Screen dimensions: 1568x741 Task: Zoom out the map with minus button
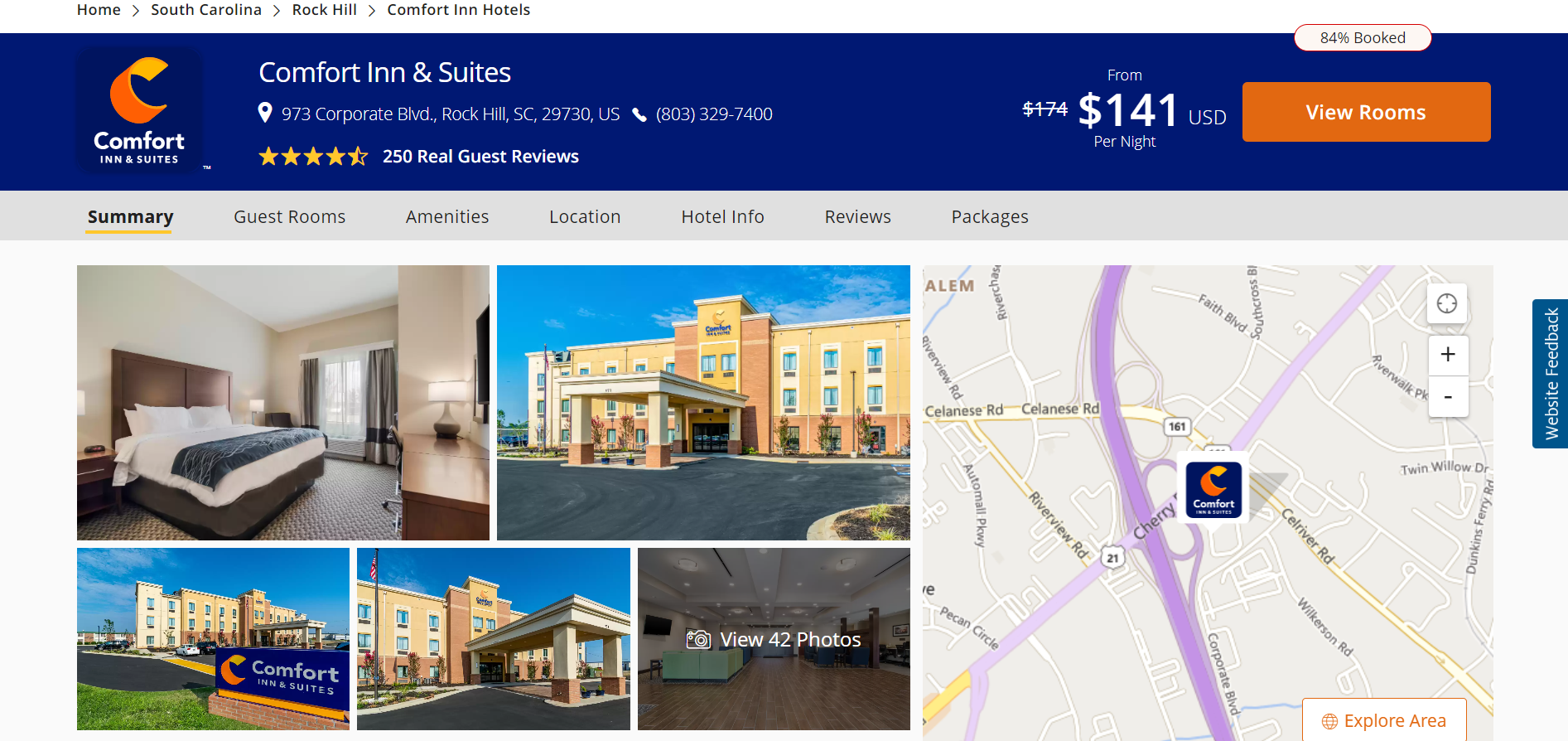[1448, 396]
